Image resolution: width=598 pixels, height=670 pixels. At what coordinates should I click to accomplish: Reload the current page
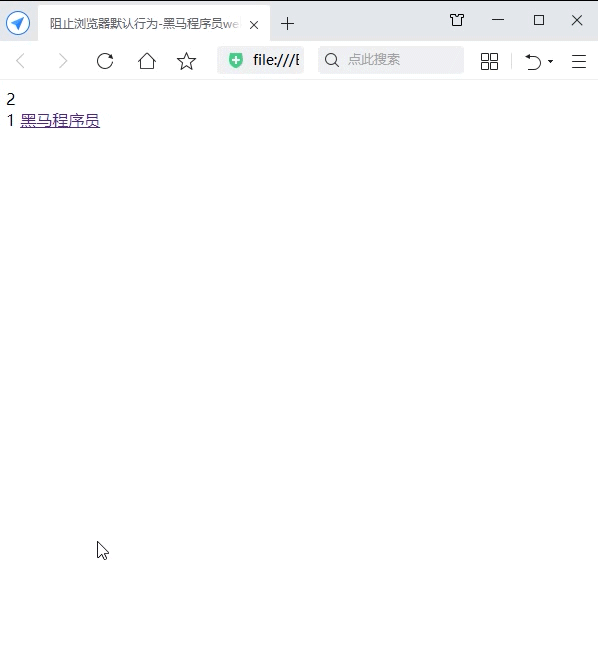tap(105, 61)
